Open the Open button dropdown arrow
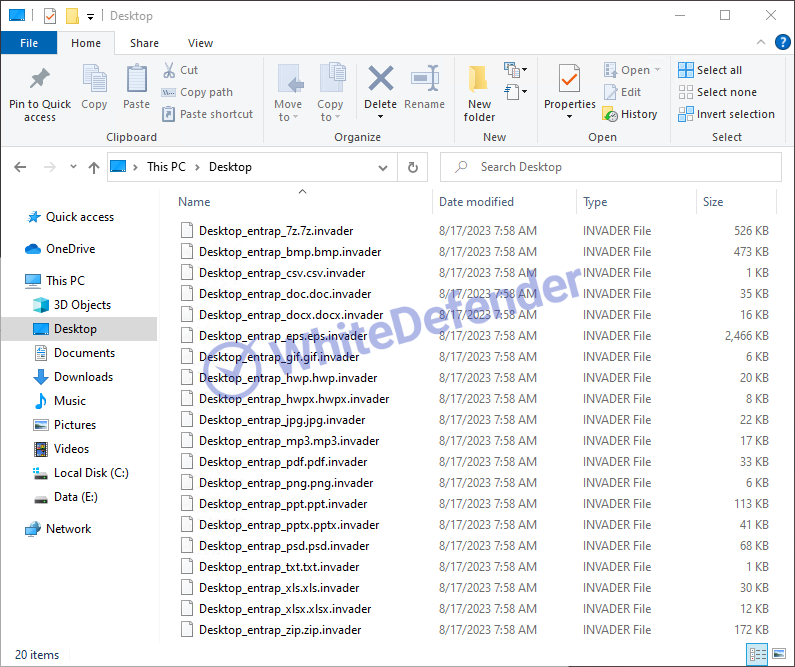795x667 pixels. point(658,69)
